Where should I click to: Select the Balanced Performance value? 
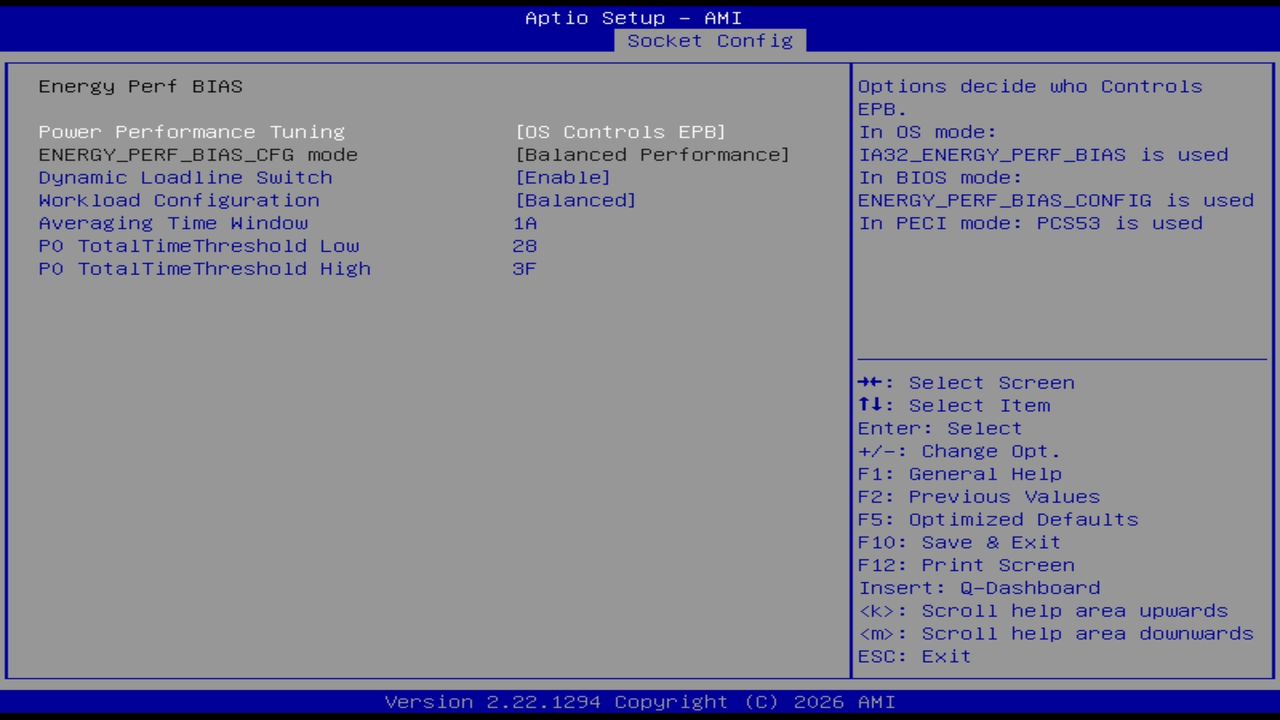pyautogui.click(x=652, y=154)
